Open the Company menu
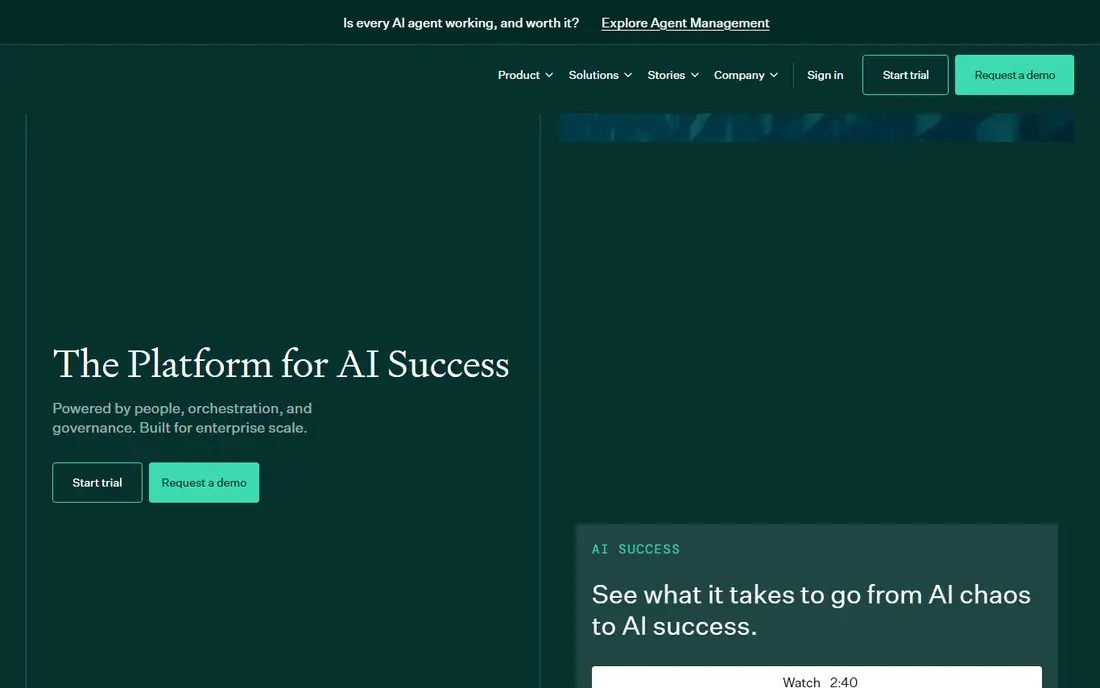1100x688 pixels. point(739,75)
